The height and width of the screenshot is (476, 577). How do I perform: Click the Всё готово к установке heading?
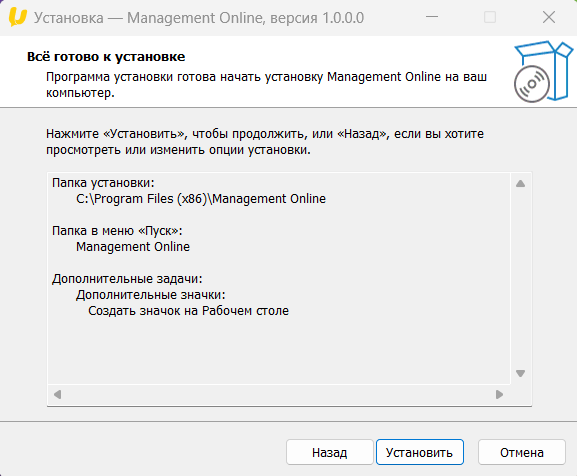click(x=106, y=57)
